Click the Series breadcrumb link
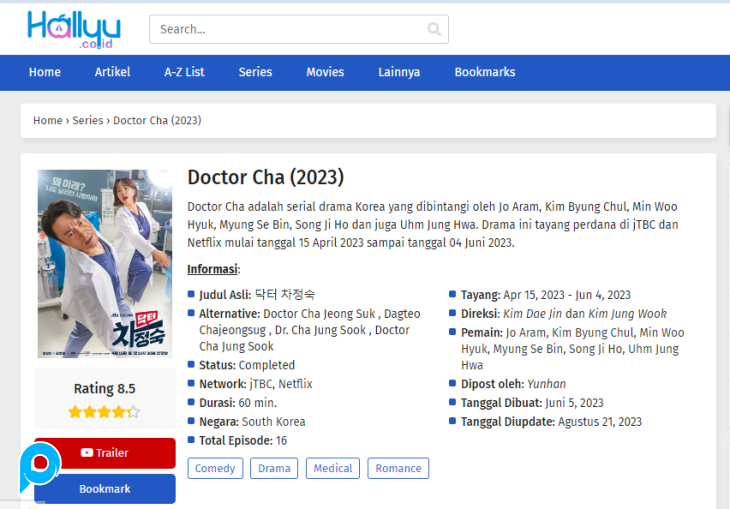Image resolution: width=730 pixels, height=509 pixels. [88, 120]
